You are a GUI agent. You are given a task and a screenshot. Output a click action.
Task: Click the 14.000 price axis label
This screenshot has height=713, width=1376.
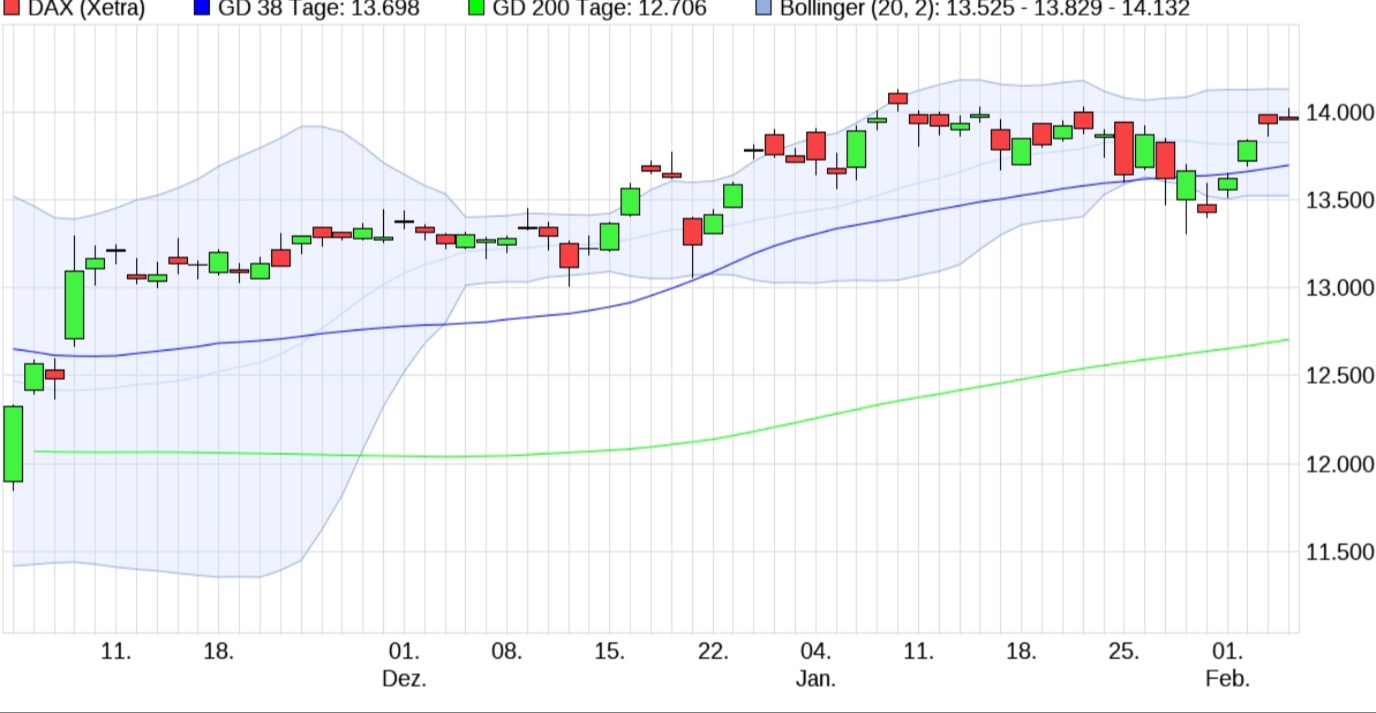pos(1339,112)
